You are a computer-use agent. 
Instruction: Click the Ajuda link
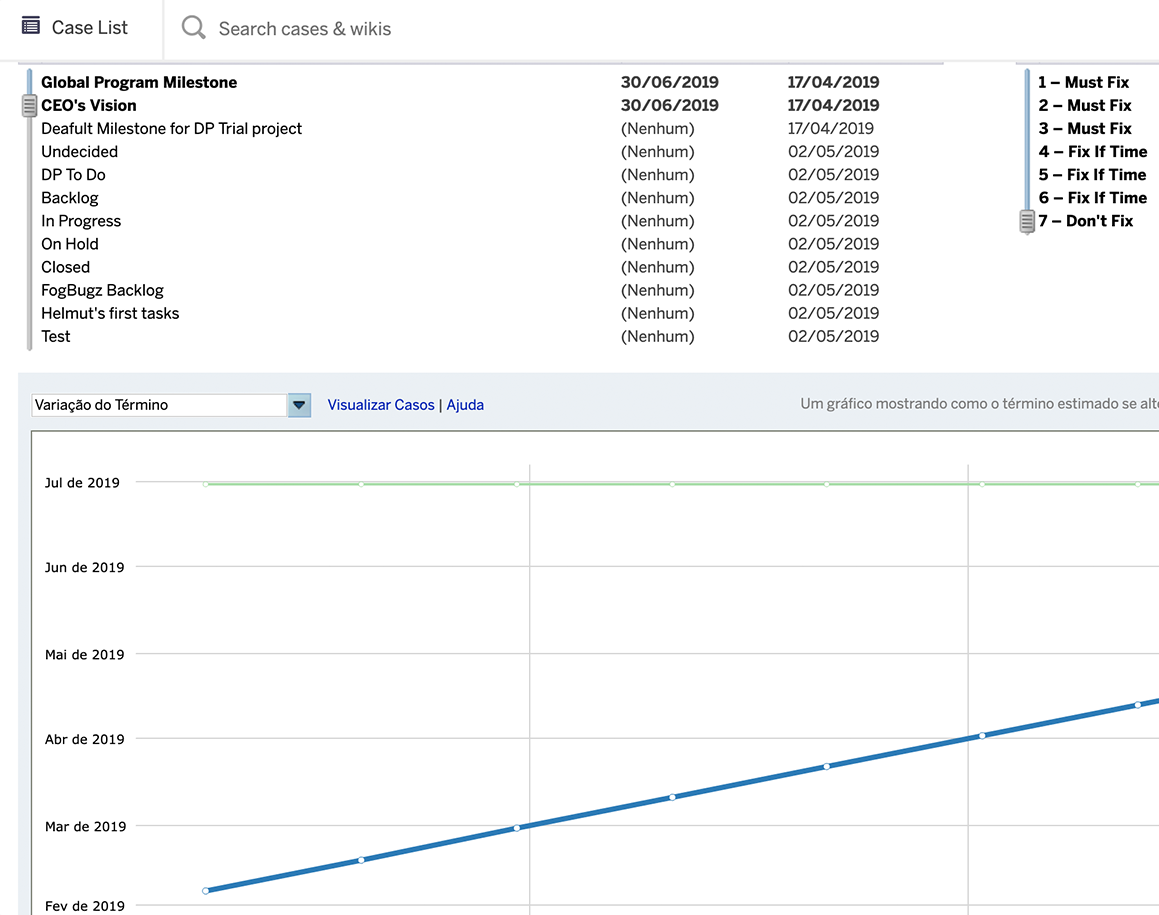[465, 405]
